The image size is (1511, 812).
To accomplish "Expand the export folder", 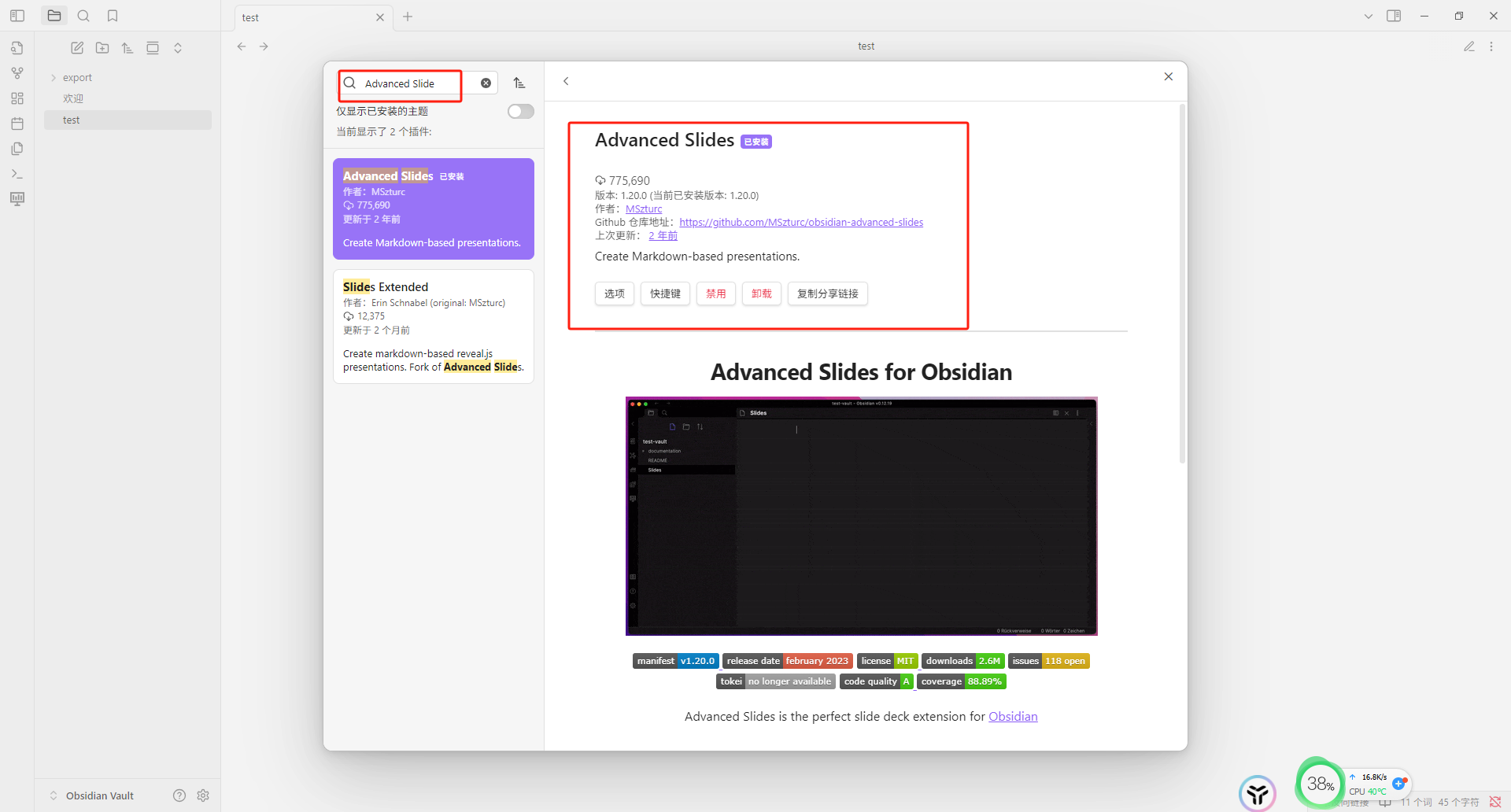I will (x=53, y=76).
